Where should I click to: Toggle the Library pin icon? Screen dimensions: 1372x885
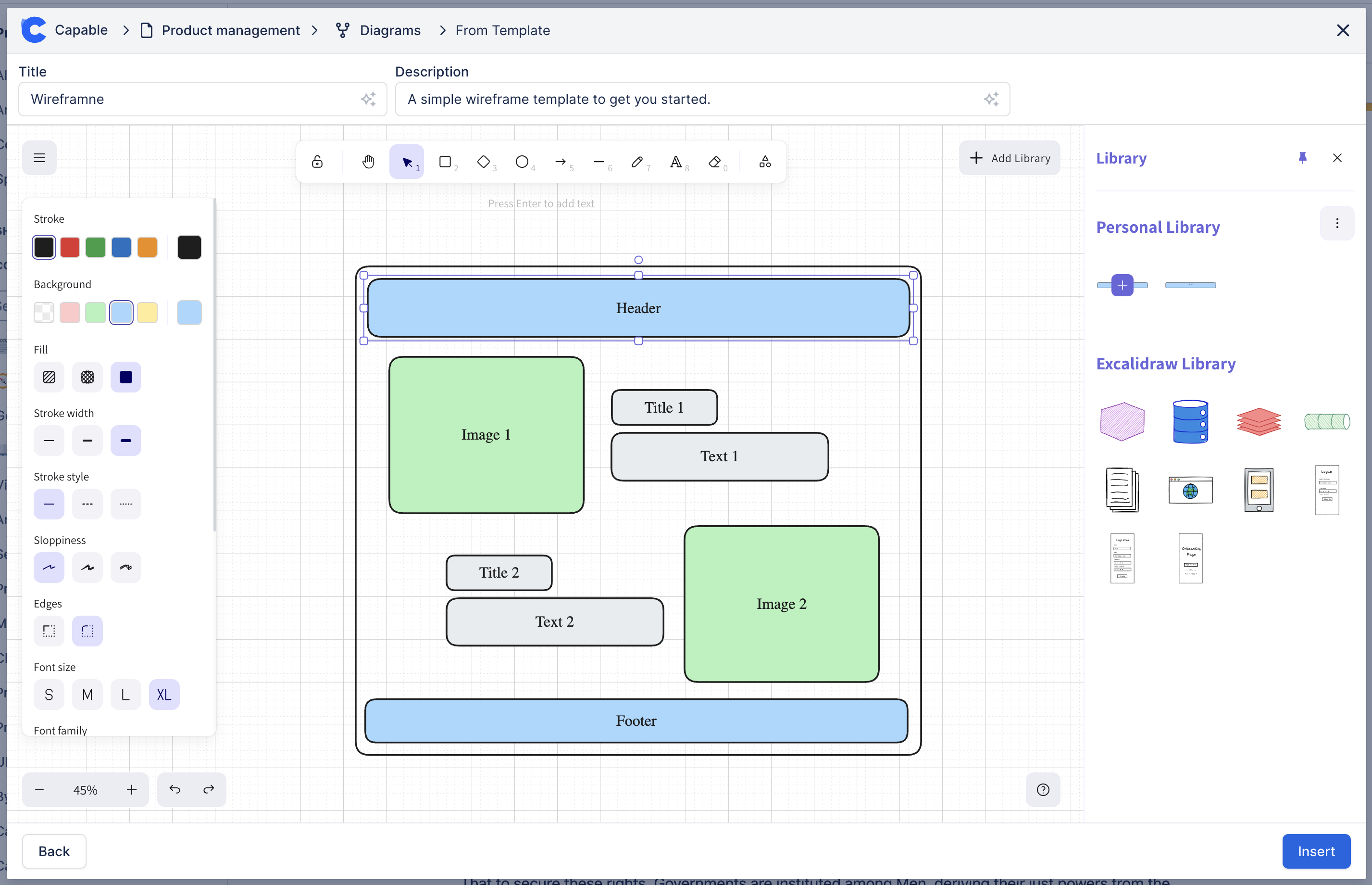click(1302, 157)
